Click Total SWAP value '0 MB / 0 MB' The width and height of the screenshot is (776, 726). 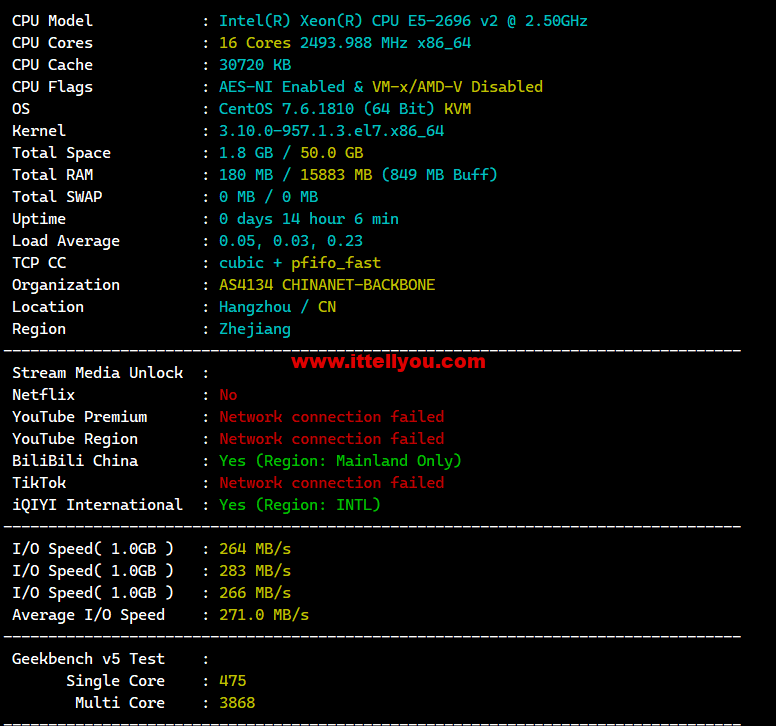pos(268,197)
